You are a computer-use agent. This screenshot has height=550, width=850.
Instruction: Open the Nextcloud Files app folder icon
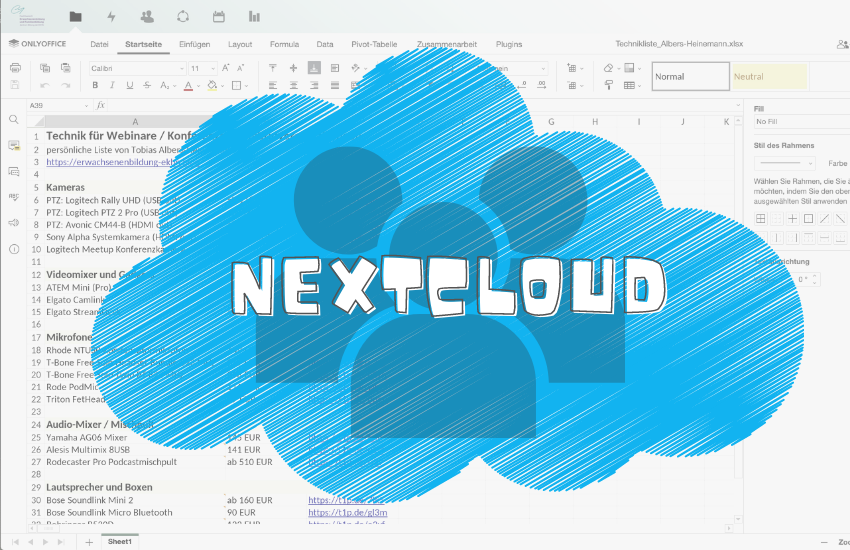pyautogui.click(x=75, y=17)
